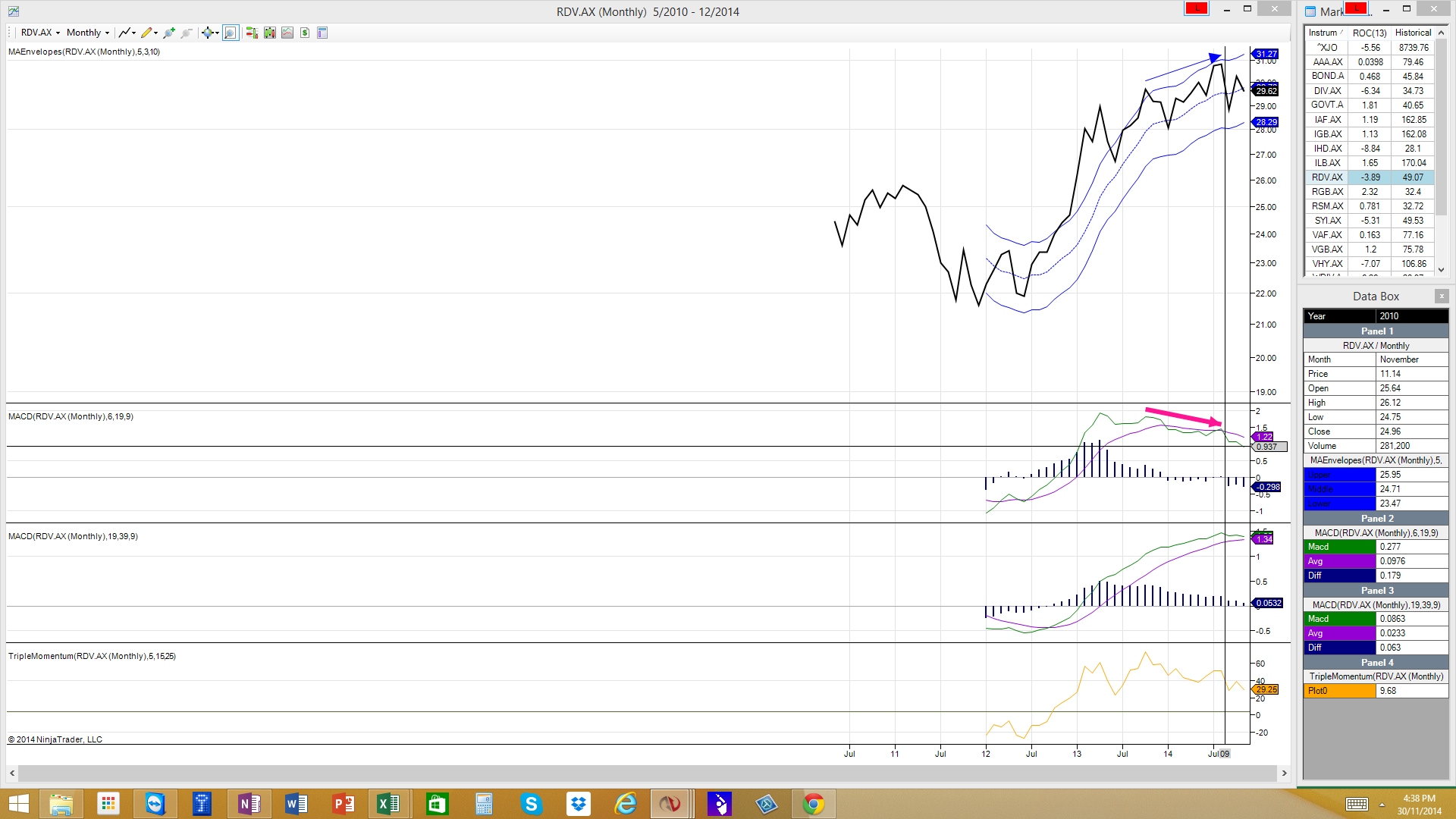Expand the chart style line dropdown

[133, 33]
